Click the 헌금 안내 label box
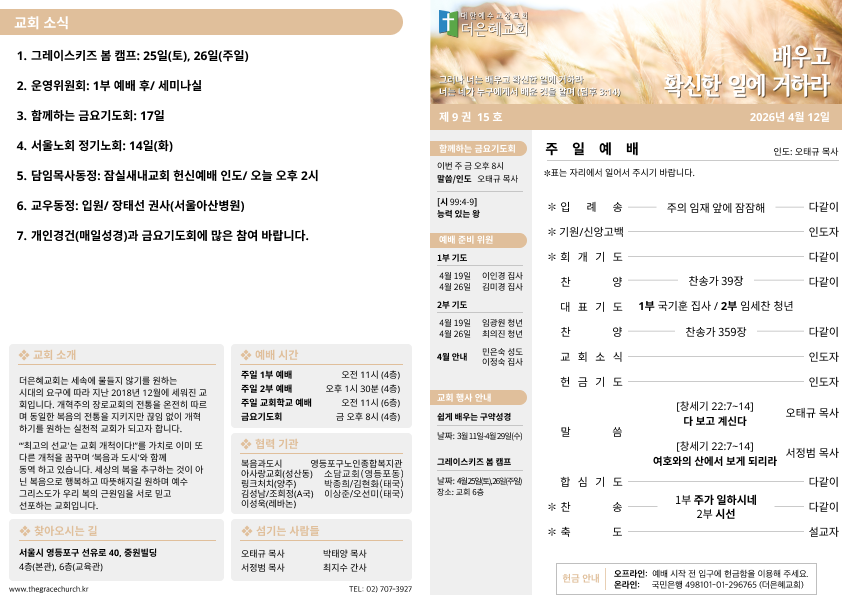The height and width of the screenshot is (596, 842). 581,578
